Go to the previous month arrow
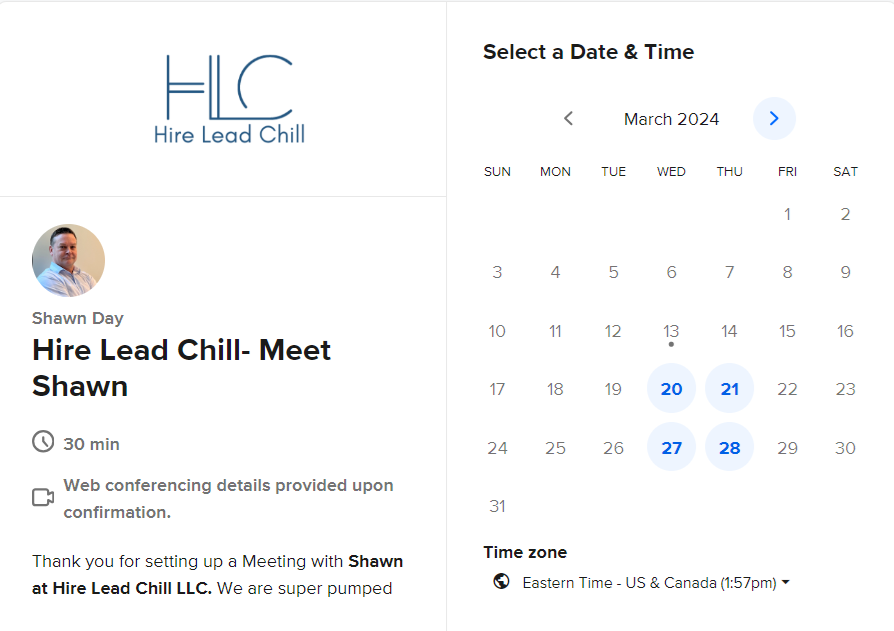This screenshot has height=631, width=894. tap(568, 119)
